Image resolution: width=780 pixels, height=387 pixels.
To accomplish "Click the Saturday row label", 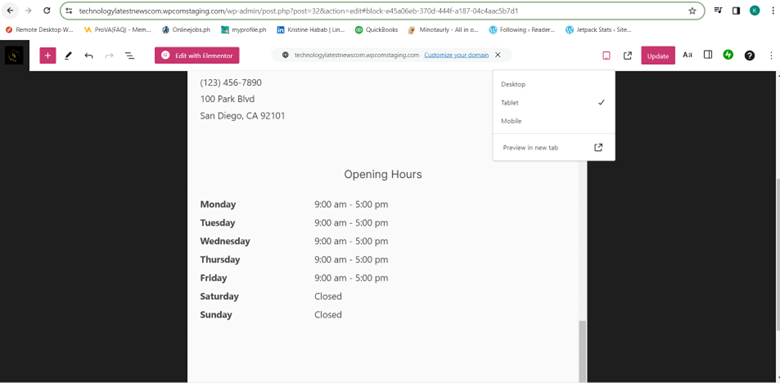I will (x=219, y=296).
